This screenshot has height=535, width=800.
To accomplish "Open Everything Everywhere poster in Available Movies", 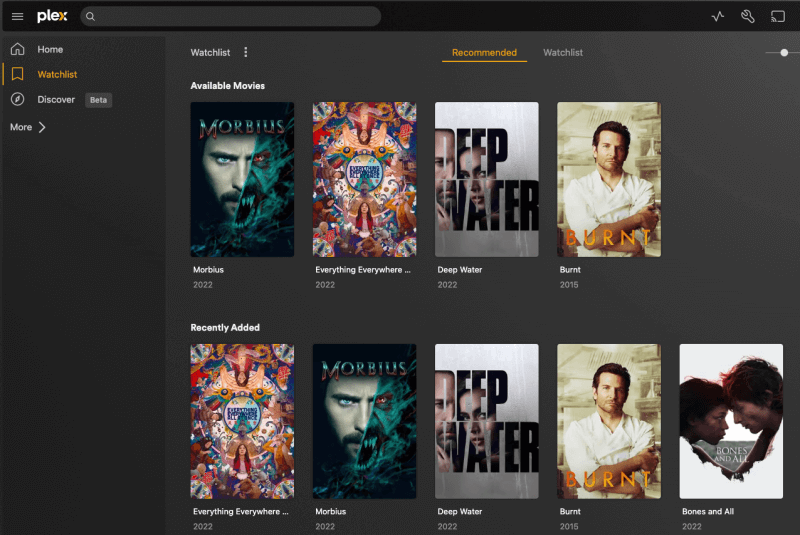I will pyautogui.click(x=364, y=180).
